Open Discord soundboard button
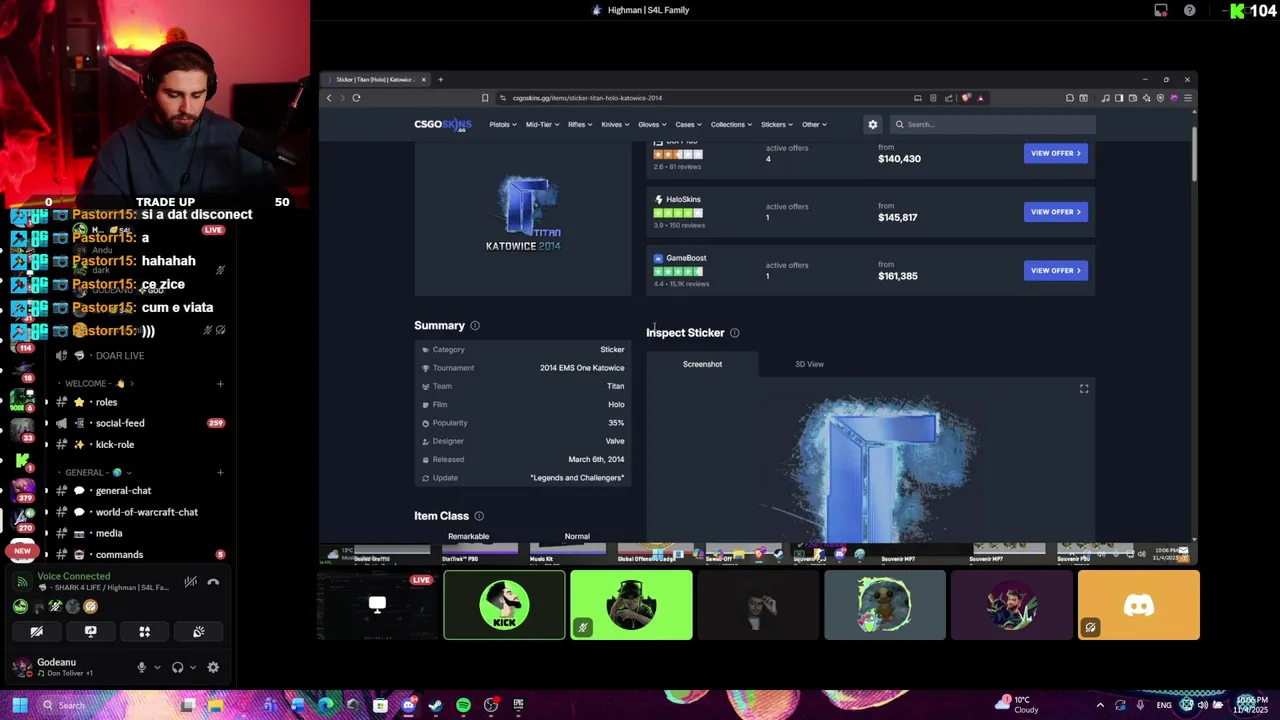Screen dimensions: 1280x720 (198, 631)
